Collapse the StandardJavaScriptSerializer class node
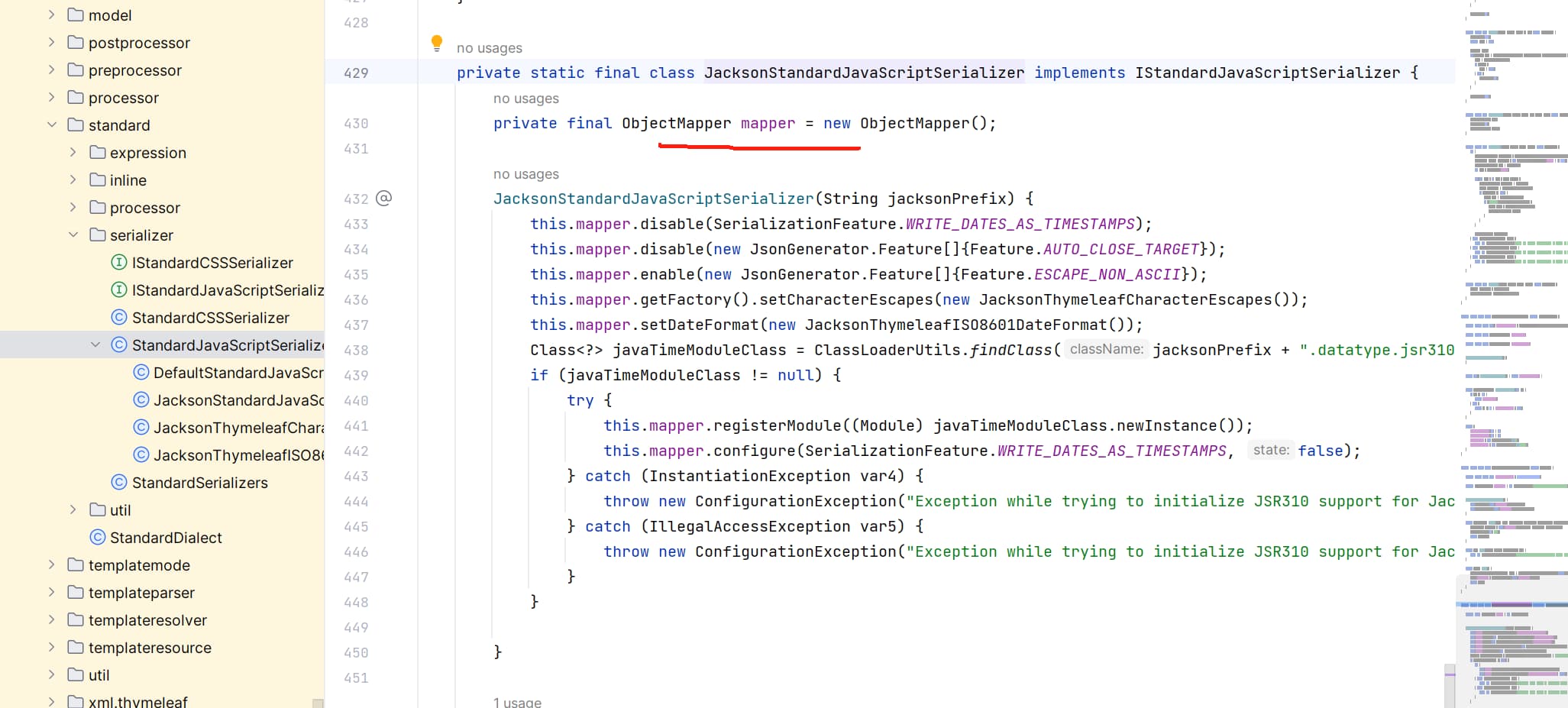 [95, 345]
